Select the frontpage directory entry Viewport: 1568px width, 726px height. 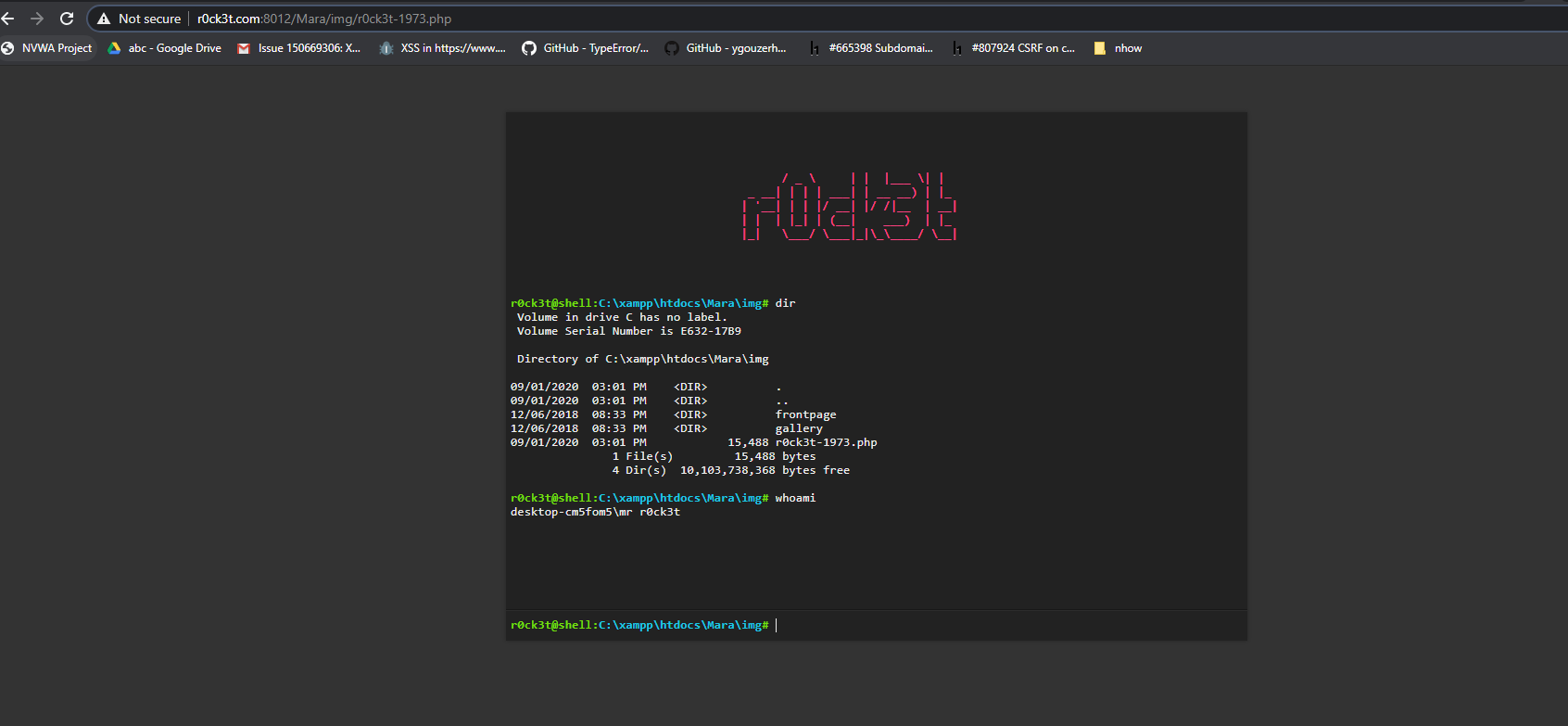click(805, 414)
